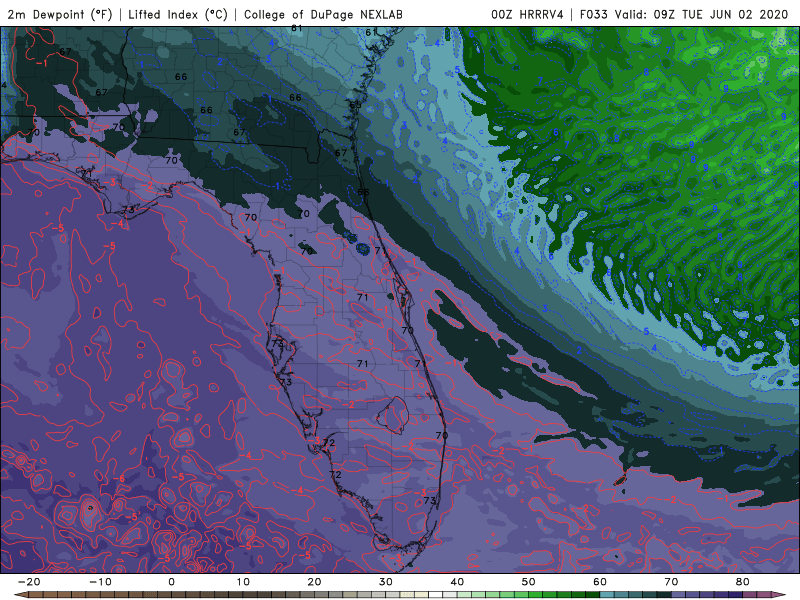The image size is (800, 600).
Task: Click the -10 value on the color scale
Action: (x=100, y=582)
